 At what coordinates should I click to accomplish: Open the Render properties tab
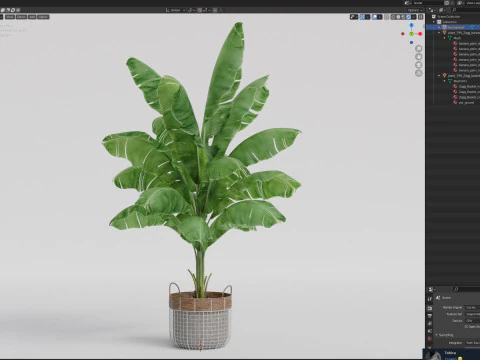click(x=430, y=308)
